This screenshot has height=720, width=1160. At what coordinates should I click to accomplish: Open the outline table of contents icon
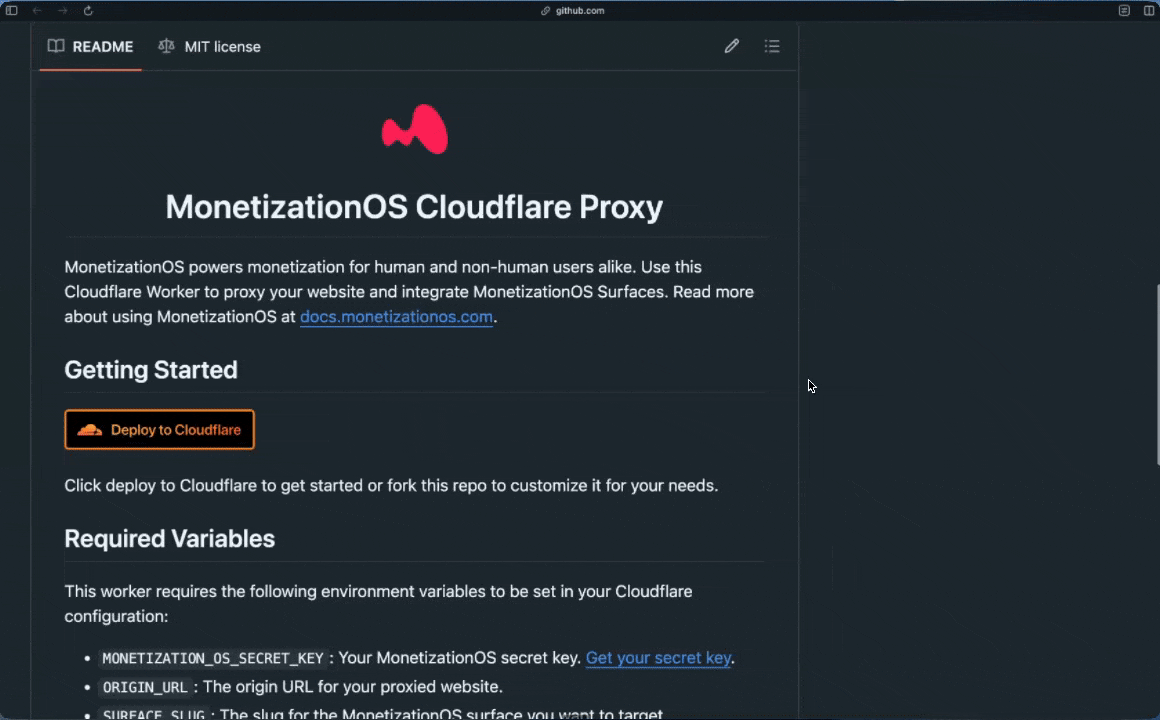pos(772,46)
